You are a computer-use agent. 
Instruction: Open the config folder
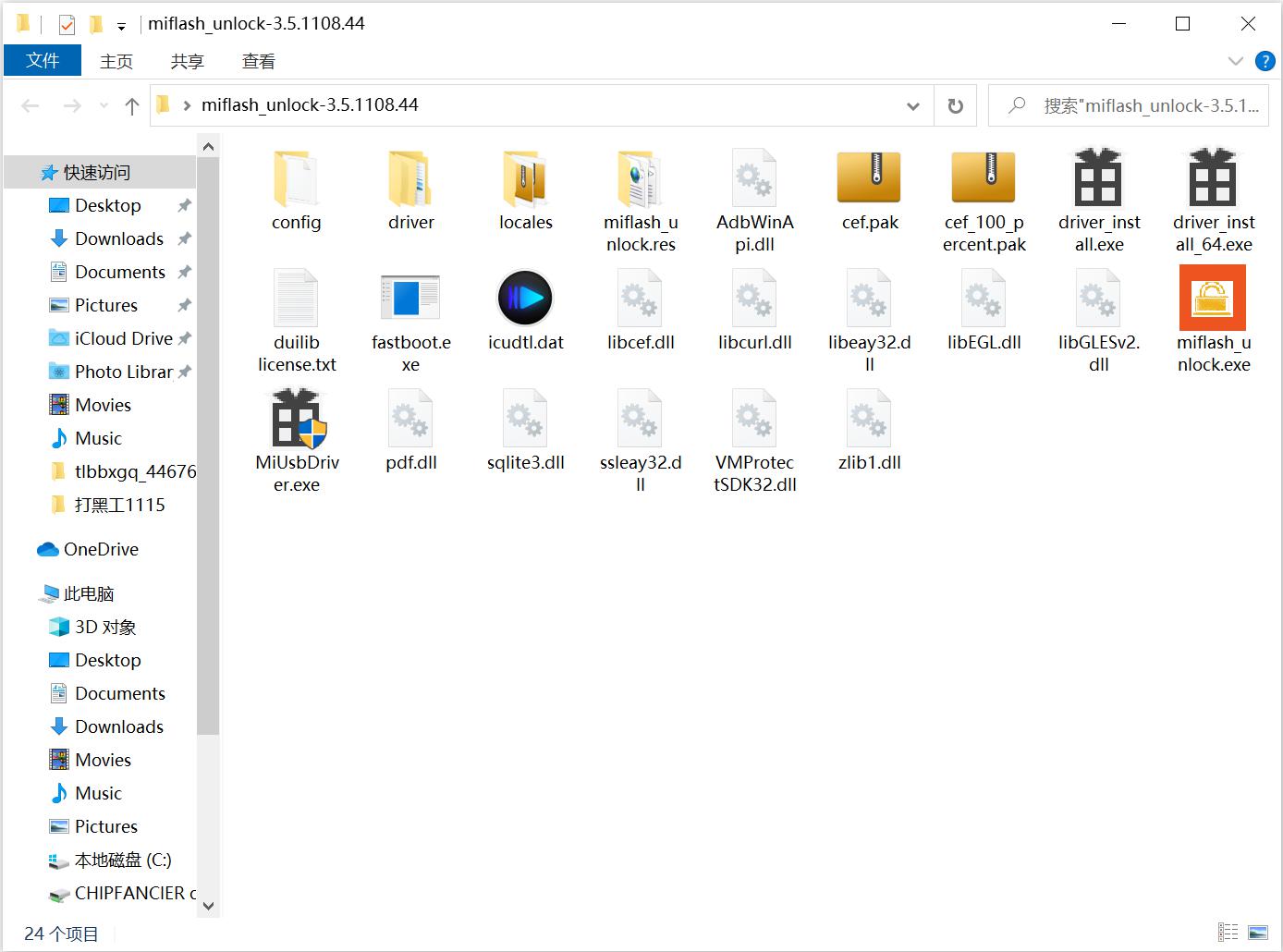296,190
